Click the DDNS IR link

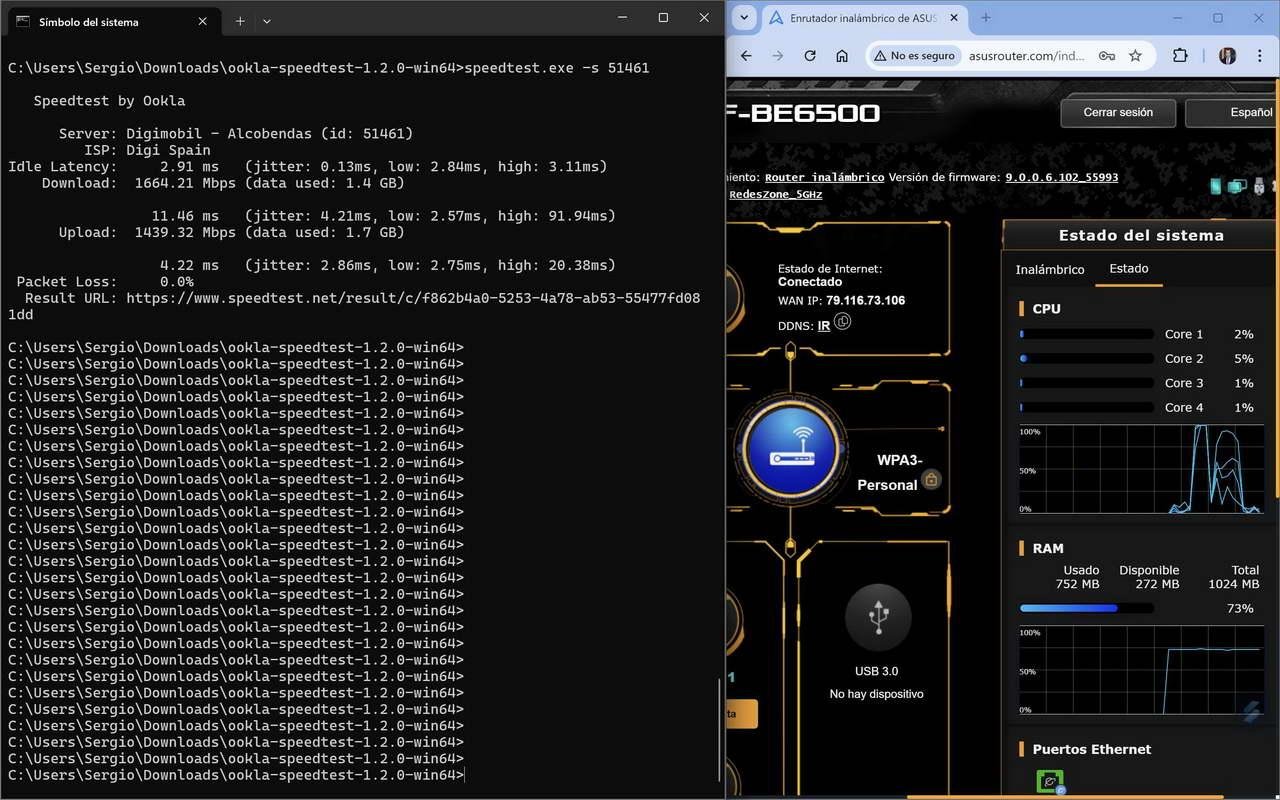tap(824, 325)
